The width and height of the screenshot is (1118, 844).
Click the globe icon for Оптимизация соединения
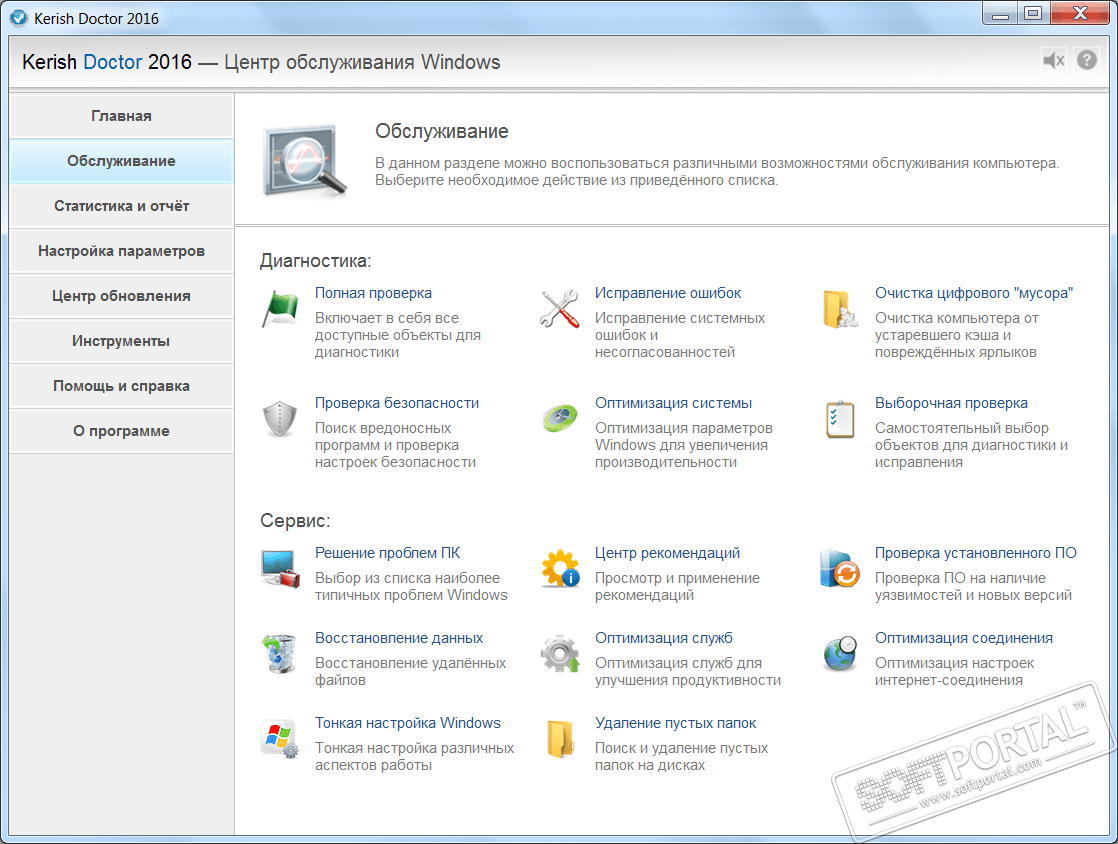(840, 654)
